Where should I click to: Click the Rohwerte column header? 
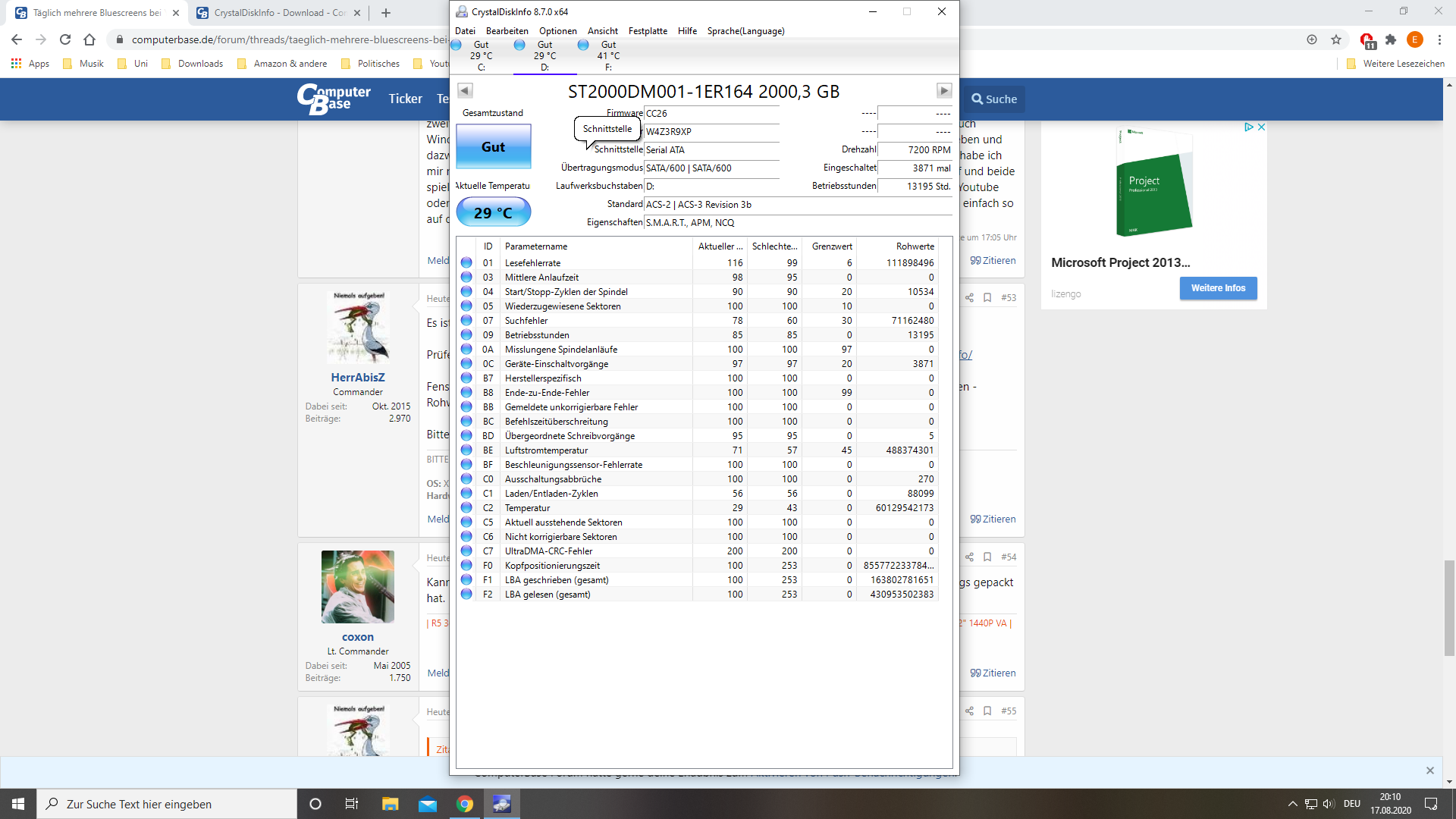pyautogui.click(x=915, y=246)
